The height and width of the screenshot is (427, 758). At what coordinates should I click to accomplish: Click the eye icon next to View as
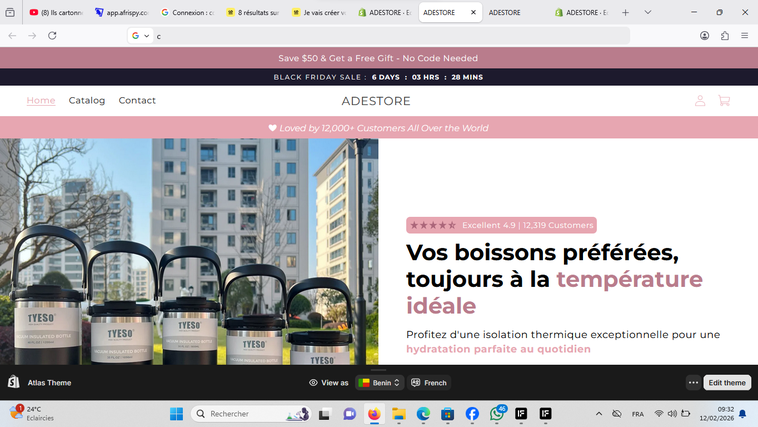[x=313, y=383]
